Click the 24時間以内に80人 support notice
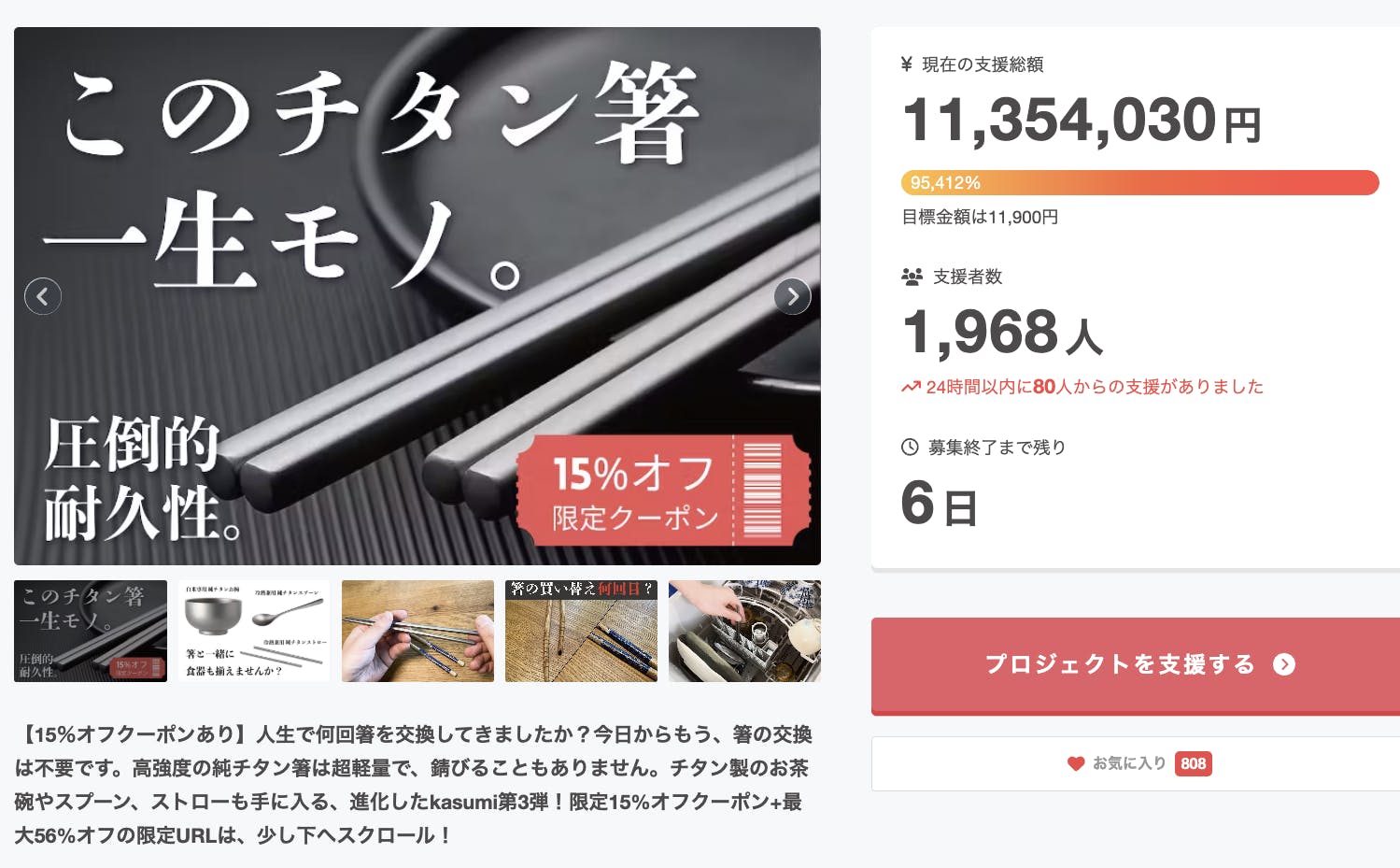1400x868 pixels. click(x=1082, y=387)
